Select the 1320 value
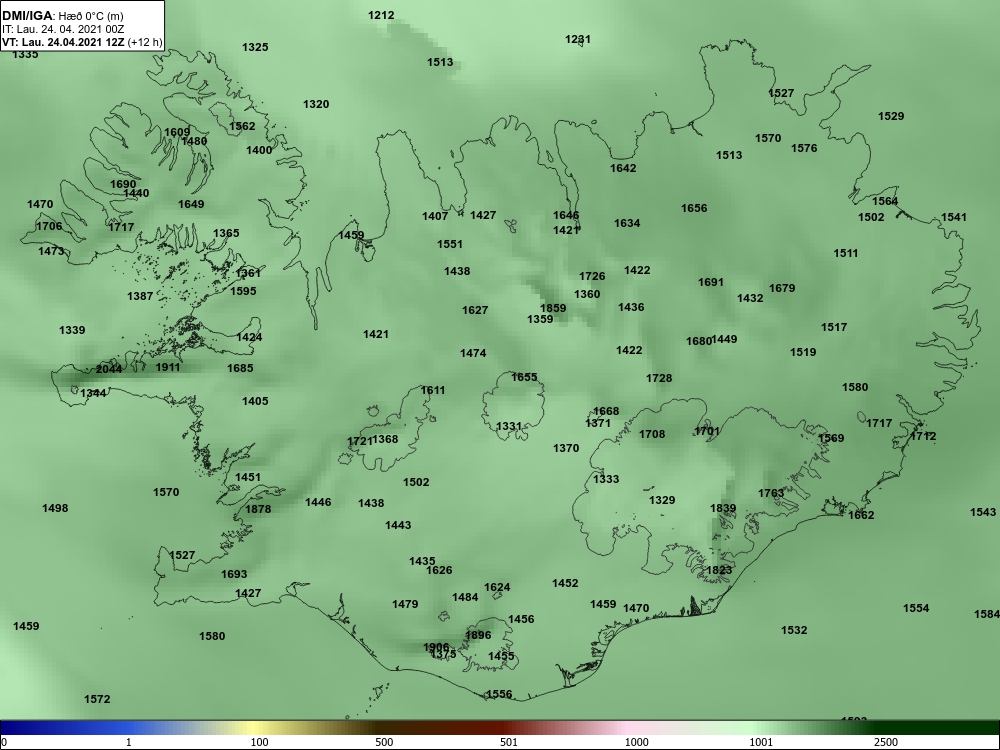 pos(316,105)
